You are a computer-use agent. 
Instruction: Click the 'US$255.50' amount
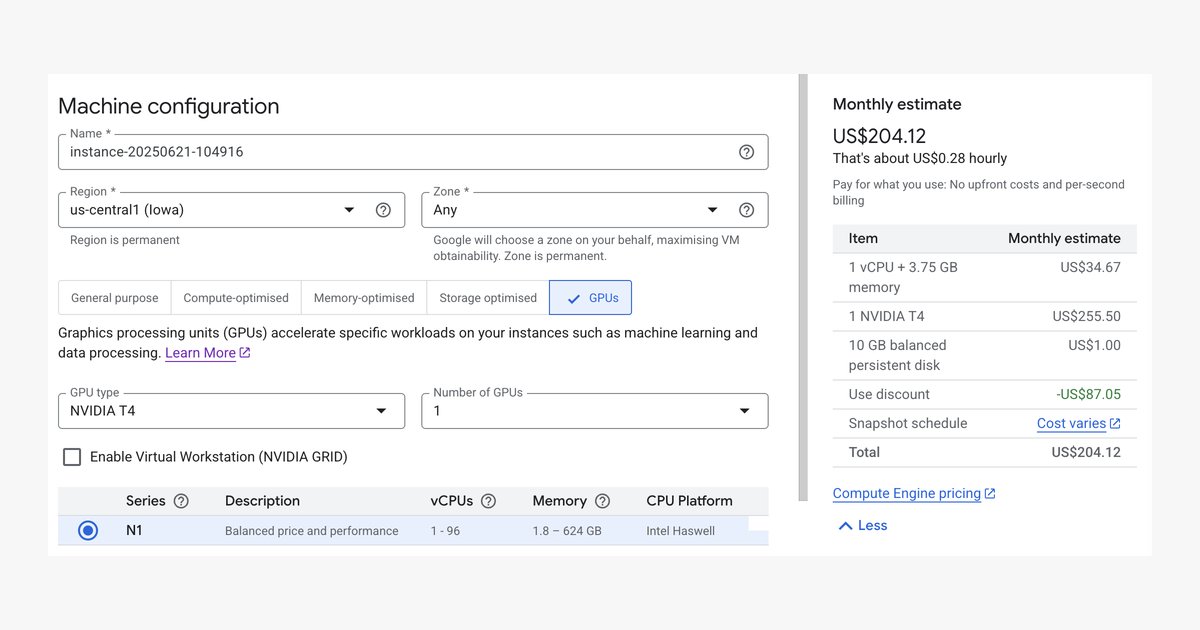[x=1086, y=316]
